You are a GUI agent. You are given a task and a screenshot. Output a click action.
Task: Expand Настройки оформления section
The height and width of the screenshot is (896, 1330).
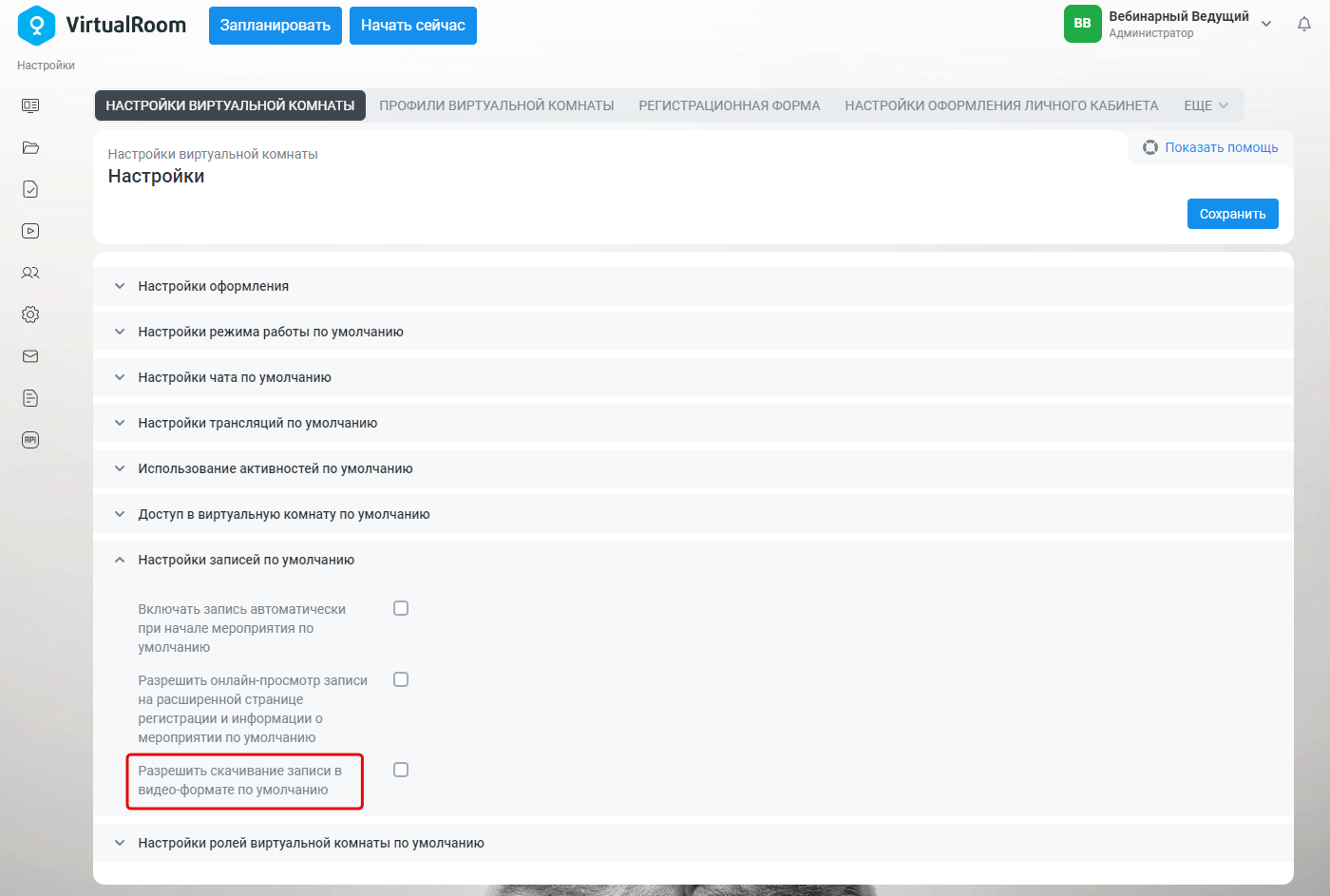click(x=693, y=286)
